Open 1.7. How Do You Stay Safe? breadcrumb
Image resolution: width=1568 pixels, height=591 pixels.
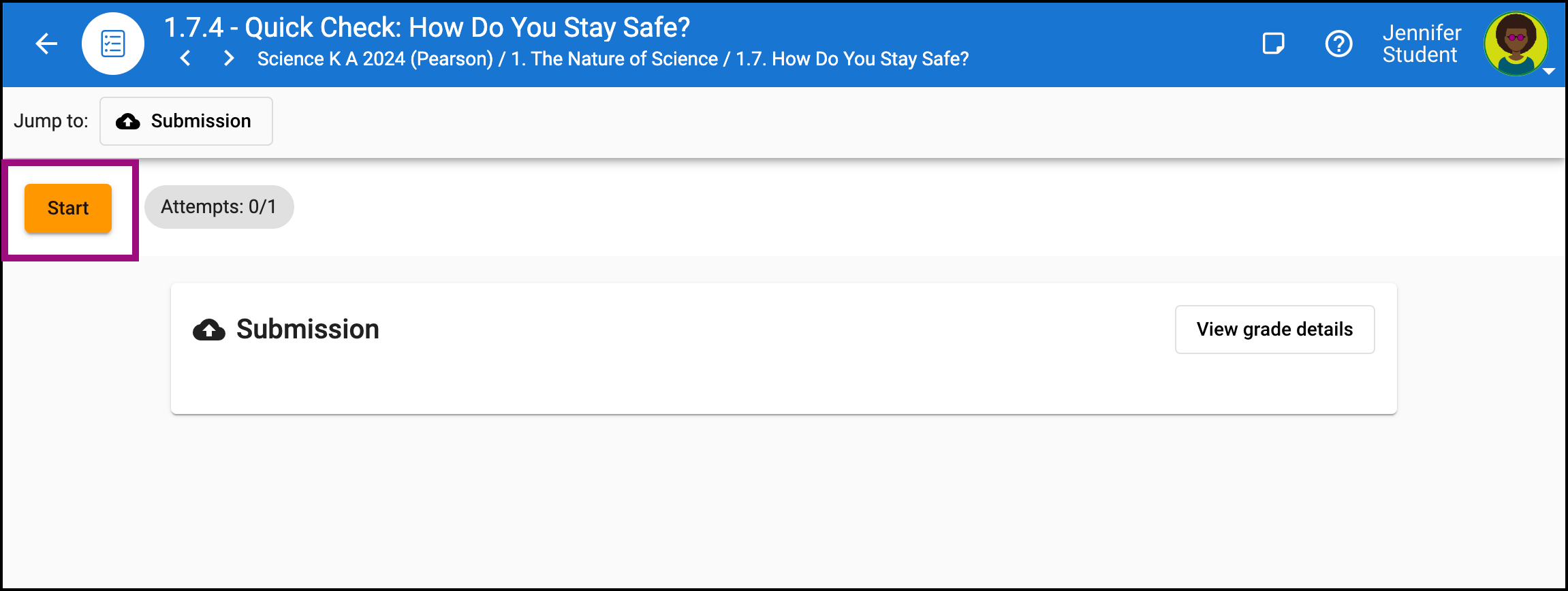[852, 59]
